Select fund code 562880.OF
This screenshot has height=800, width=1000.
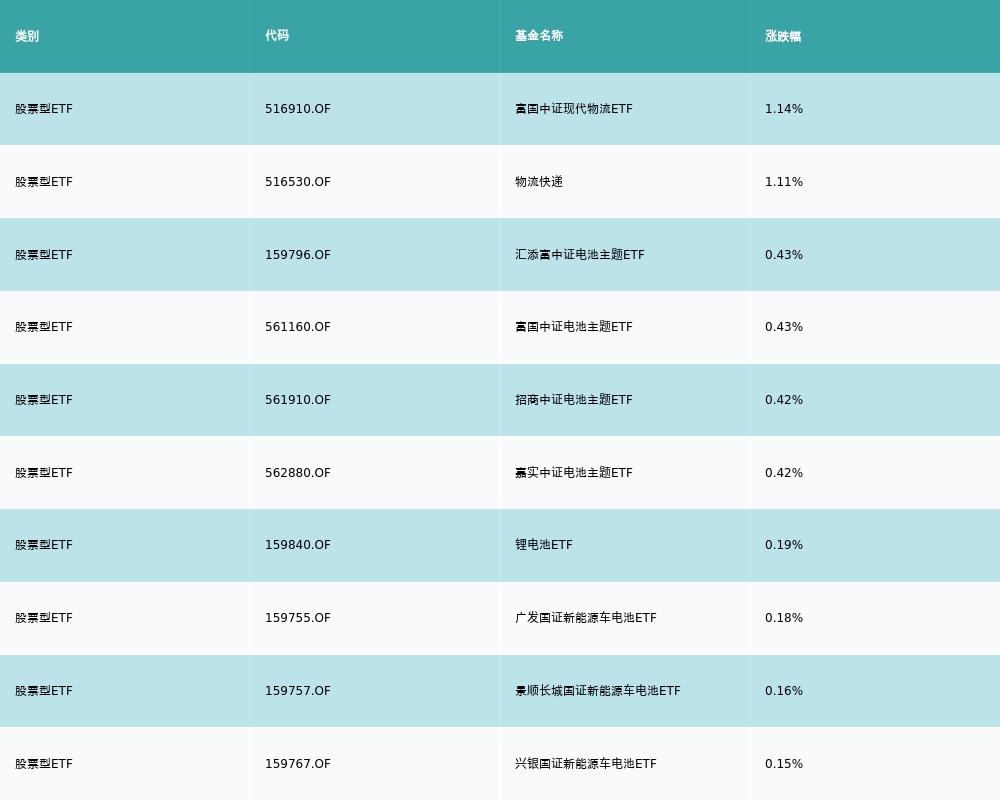pos(298,473)
